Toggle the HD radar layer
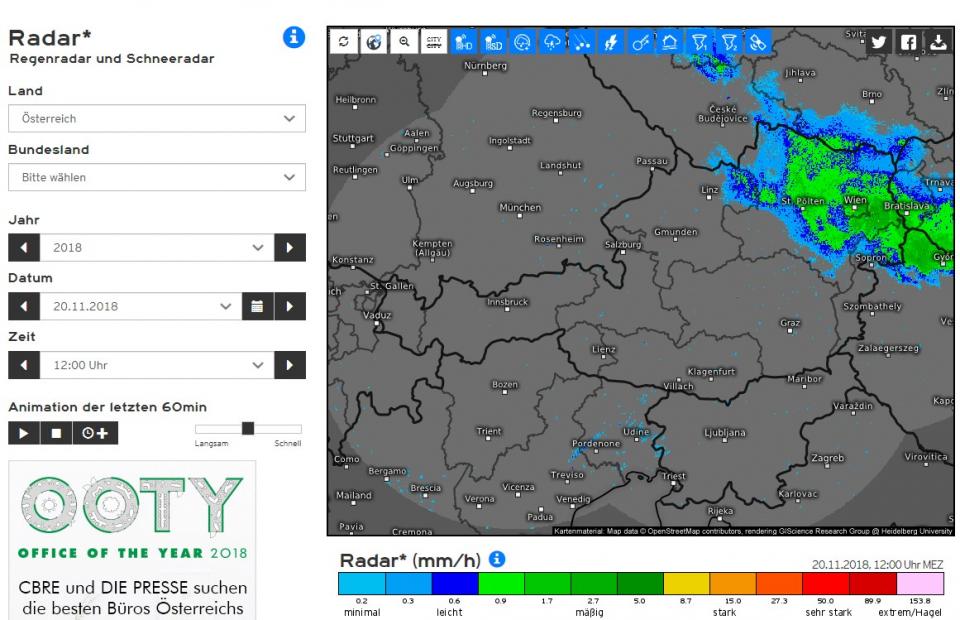This screenshot has width=960, height=620. 463,42
